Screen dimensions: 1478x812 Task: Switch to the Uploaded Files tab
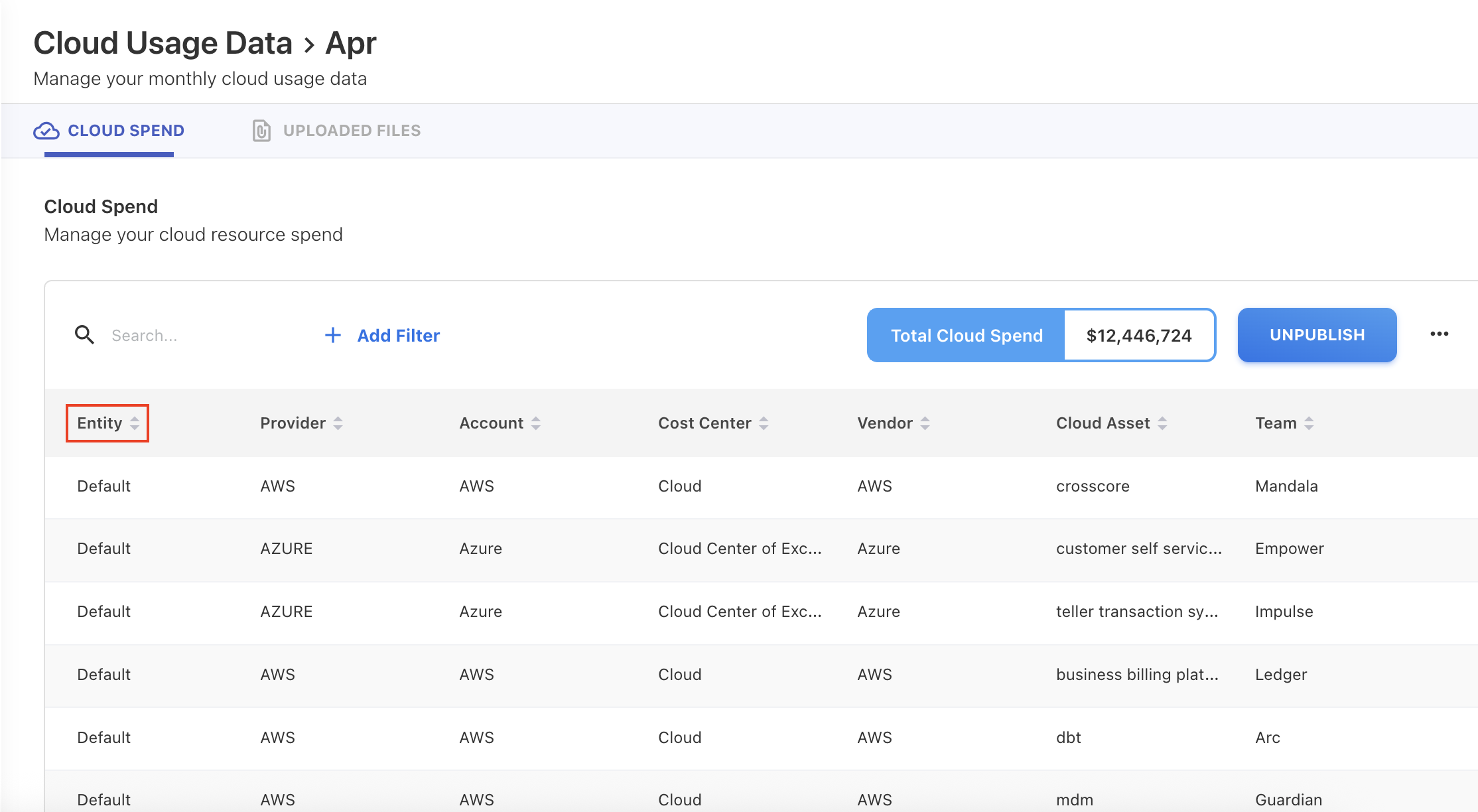click(352, 131)
